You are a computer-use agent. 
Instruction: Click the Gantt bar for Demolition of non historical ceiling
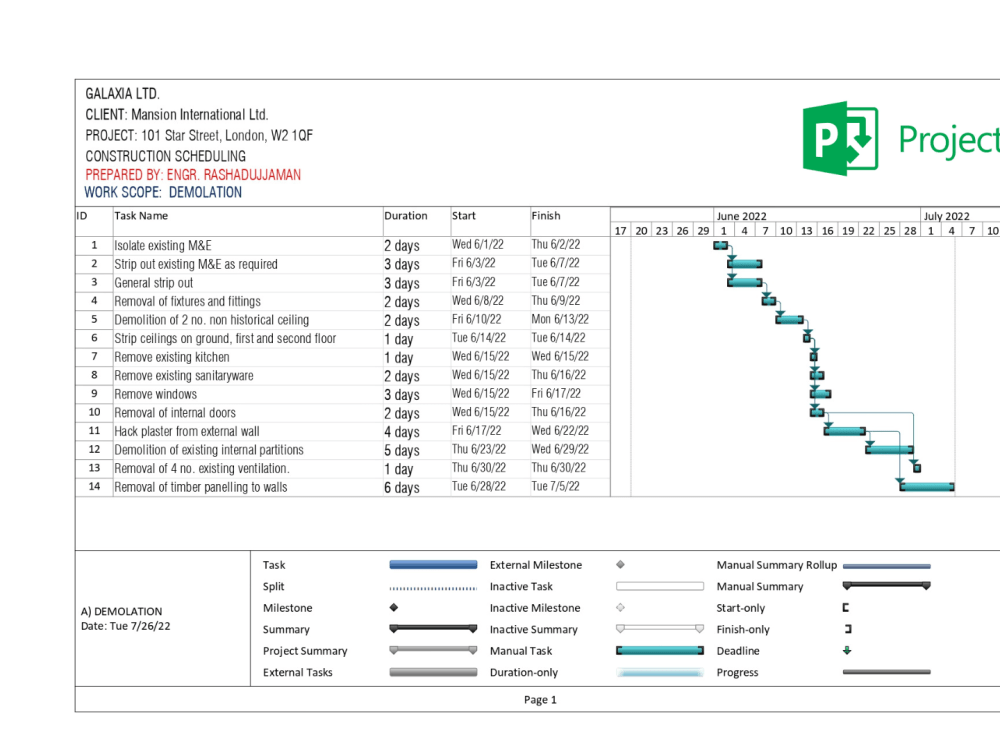pos(790,320)
